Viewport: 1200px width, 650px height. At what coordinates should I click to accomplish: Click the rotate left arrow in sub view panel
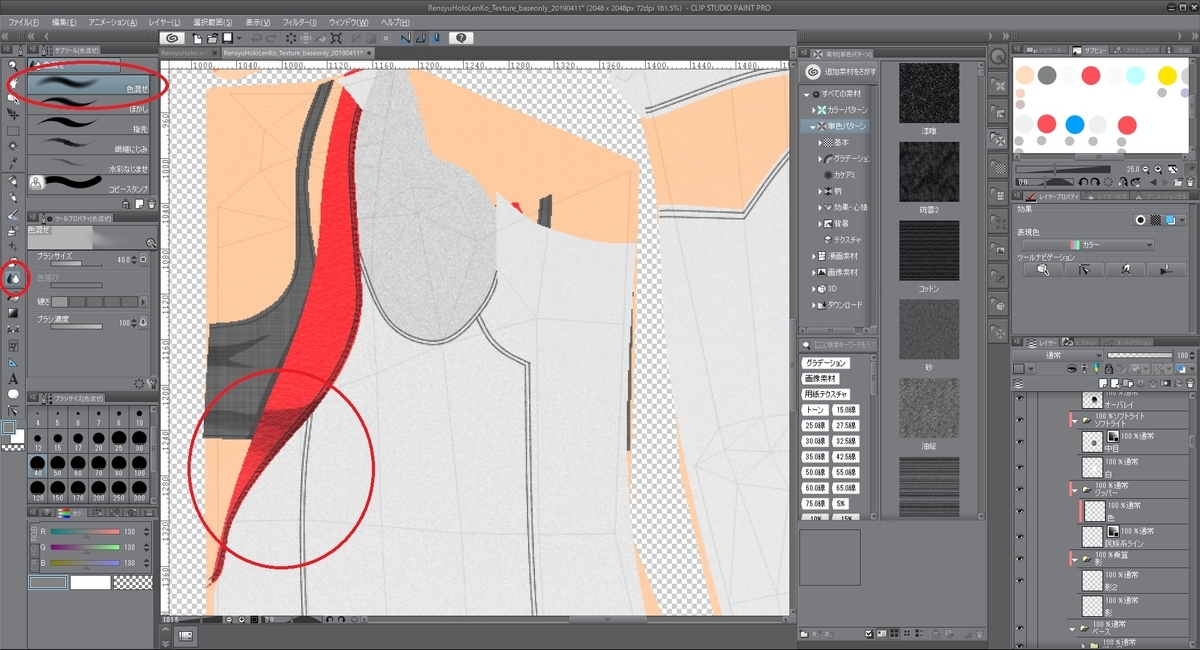pyautogui.click(x=1082, y=182)
